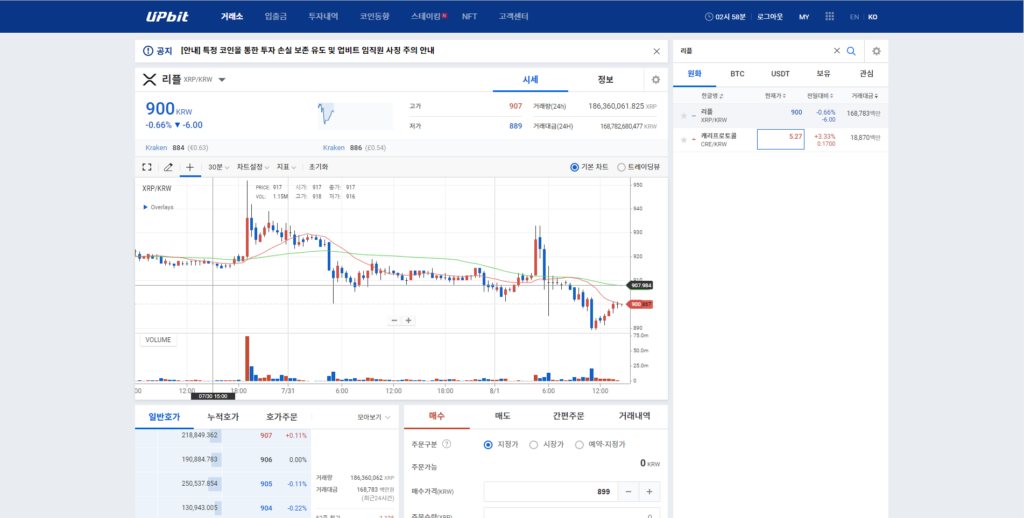Click the order type help icon

point(446,444)
